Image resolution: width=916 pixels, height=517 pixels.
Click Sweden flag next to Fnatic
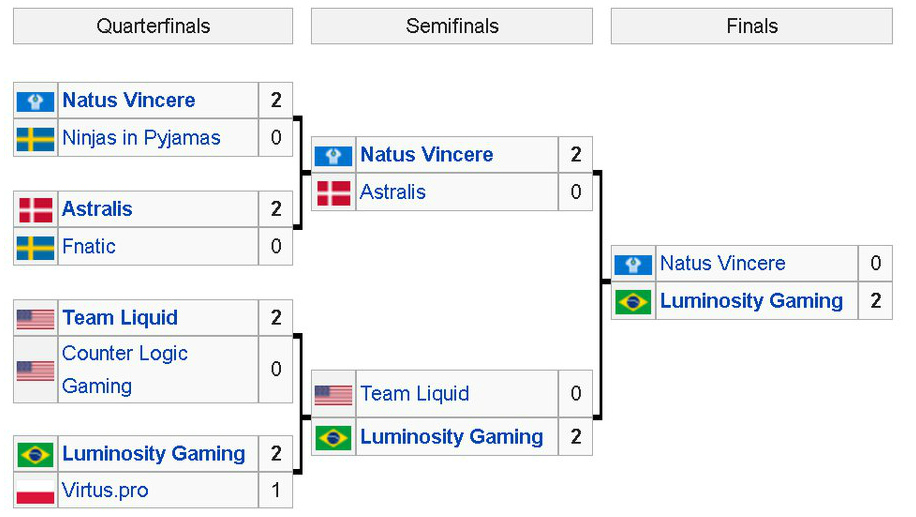point(35,247)
